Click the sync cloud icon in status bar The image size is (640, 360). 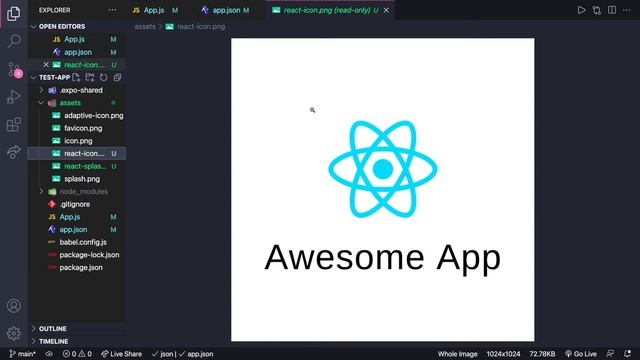pyautogui.click(x=49, y=354)
